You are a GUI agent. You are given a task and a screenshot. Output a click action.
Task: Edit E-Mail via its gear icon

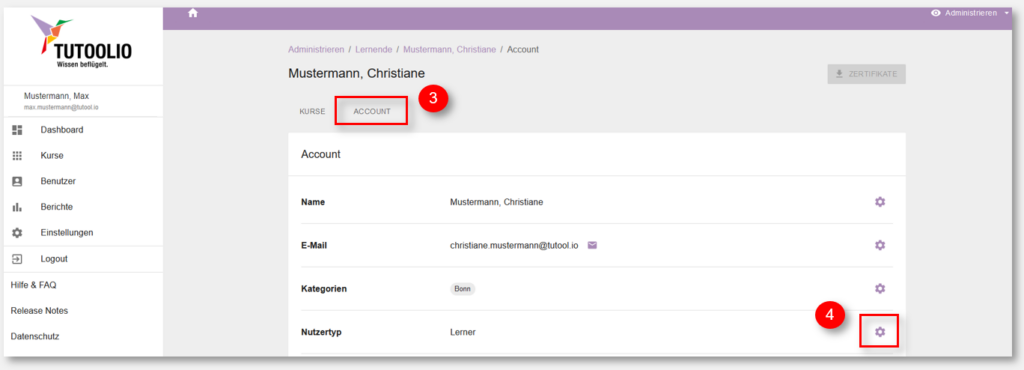[x=880, y=245]
